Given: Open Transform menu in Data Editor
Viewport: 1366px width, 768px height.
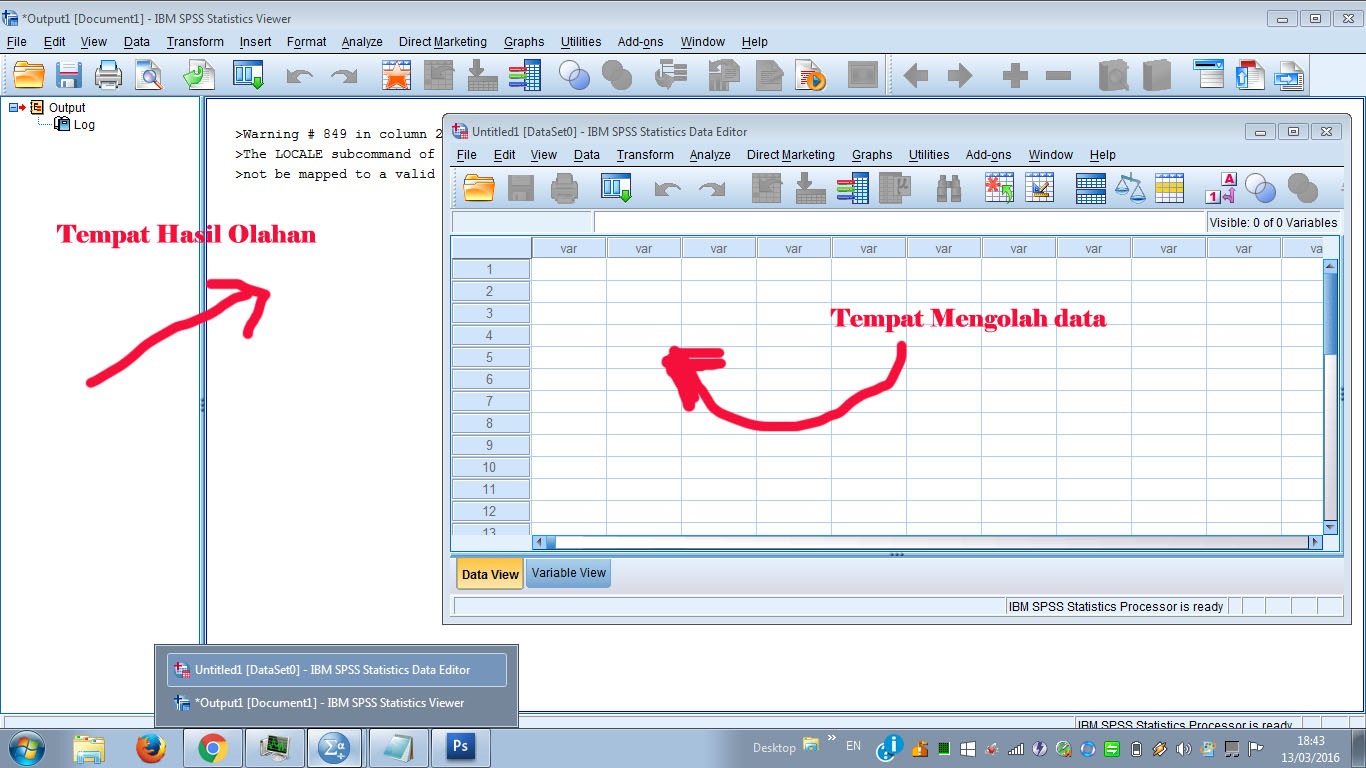Looking at the screenshot, I should (645, 155).
